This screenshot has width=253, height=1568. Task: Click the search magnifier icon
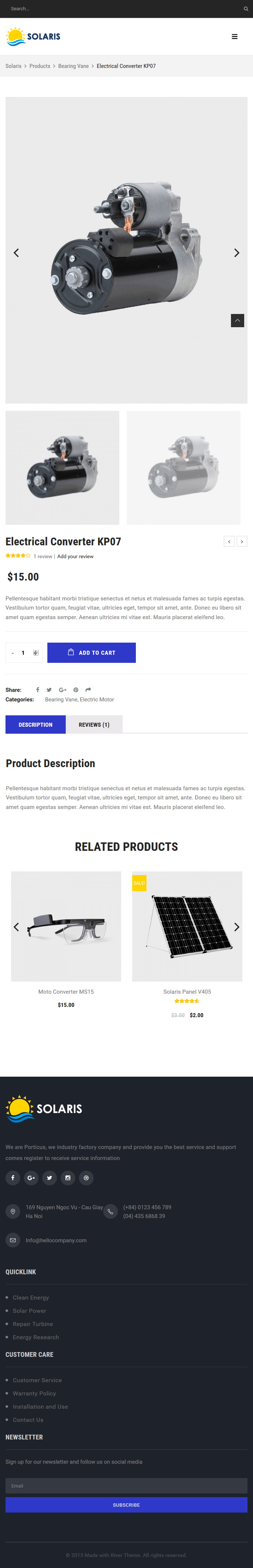point(246,8)
